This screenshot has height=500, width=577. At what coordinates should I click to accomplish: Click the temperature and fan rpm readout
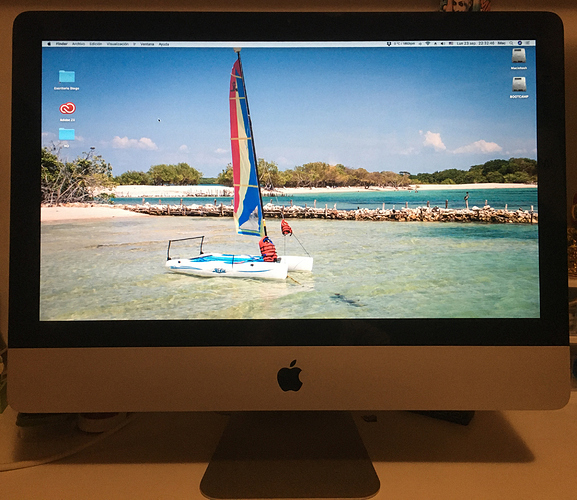pyautogui.click(x=404, y=43)
